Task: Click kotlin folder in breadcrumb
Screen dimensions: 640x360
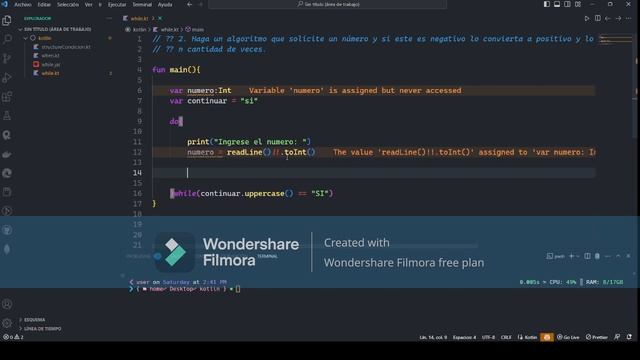Action: [139, 29]
